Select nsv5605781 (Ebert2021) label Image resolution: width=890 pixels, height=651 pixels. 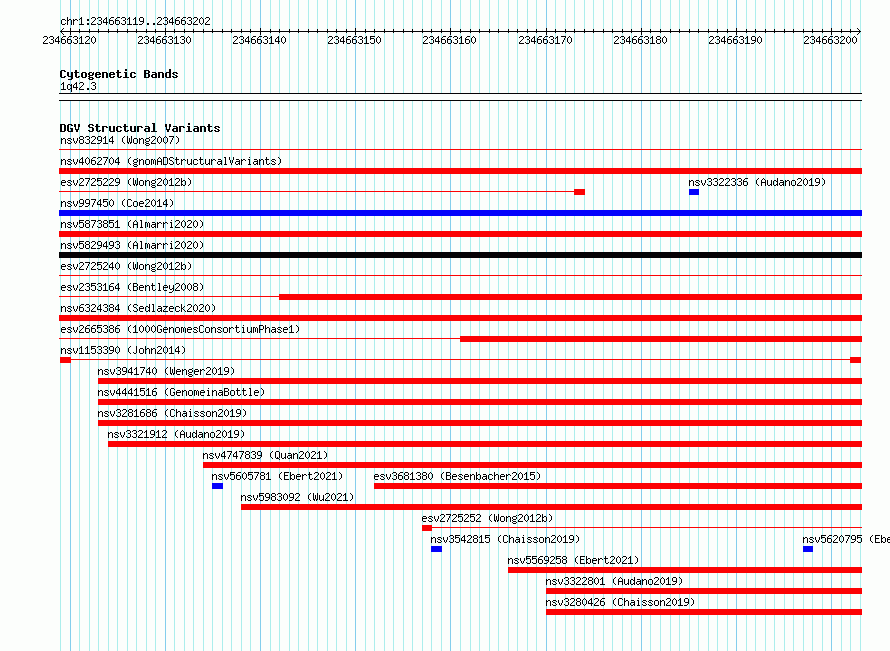coord(277,476)
